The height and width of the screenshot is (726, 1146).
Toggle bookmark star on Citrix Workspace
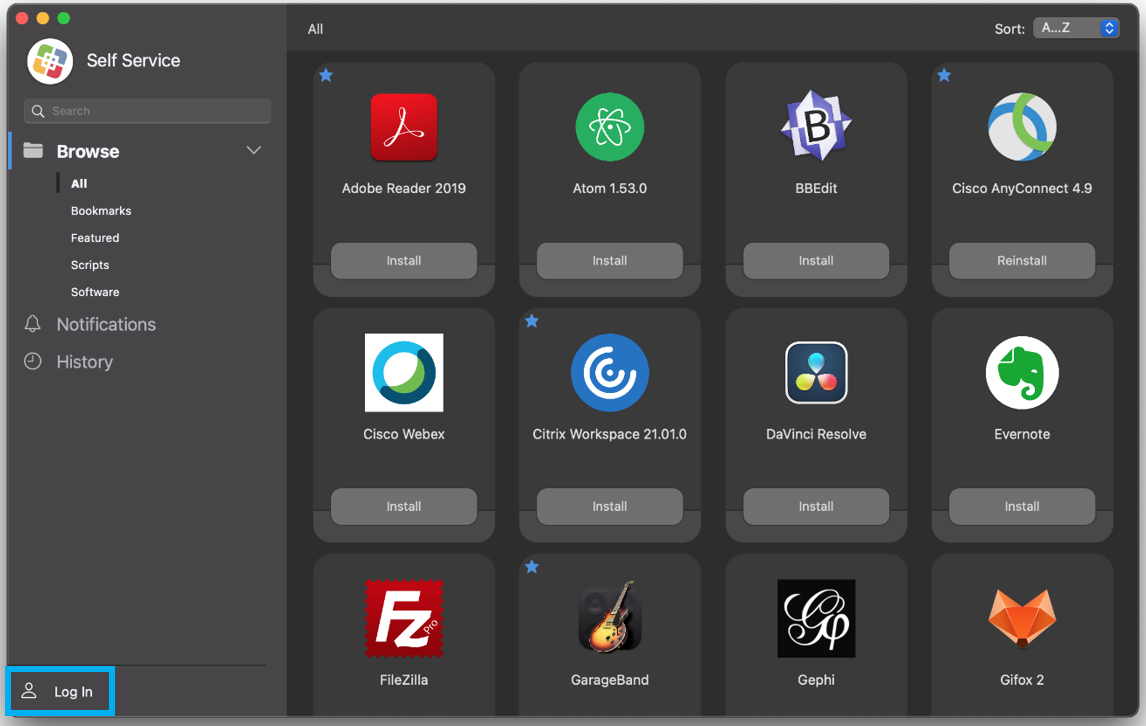coord(532,320)
